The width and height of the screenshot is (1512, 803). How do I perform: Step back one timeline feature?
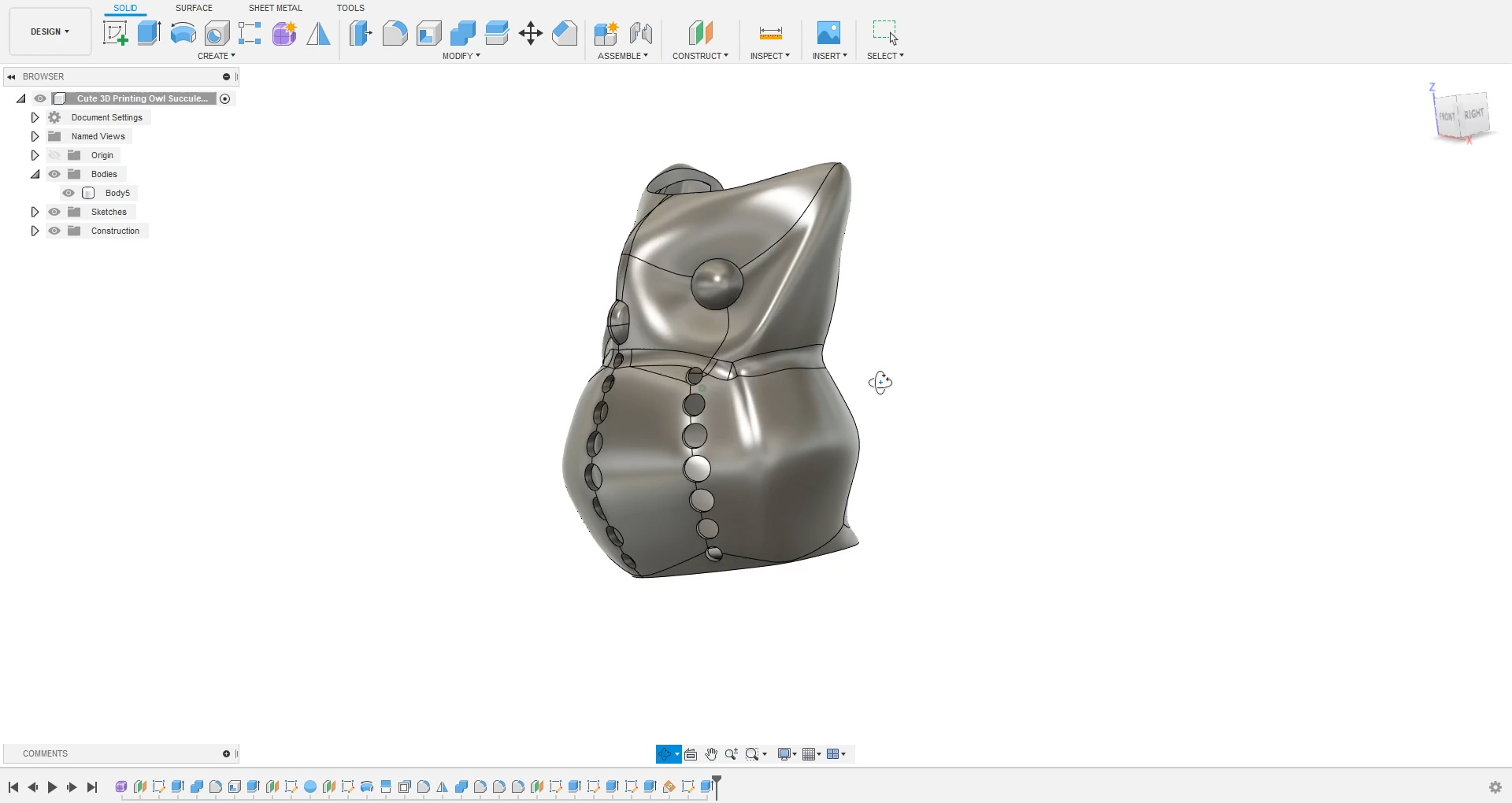(33, 787)
